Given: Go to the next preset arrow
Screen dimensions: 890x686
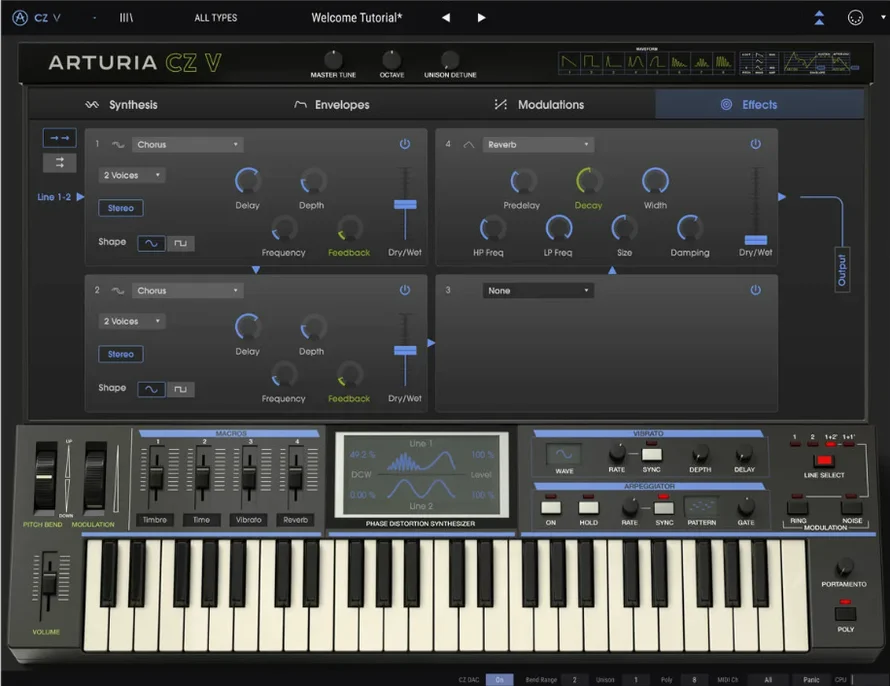Looking at the screenshot, I should 481,18.
